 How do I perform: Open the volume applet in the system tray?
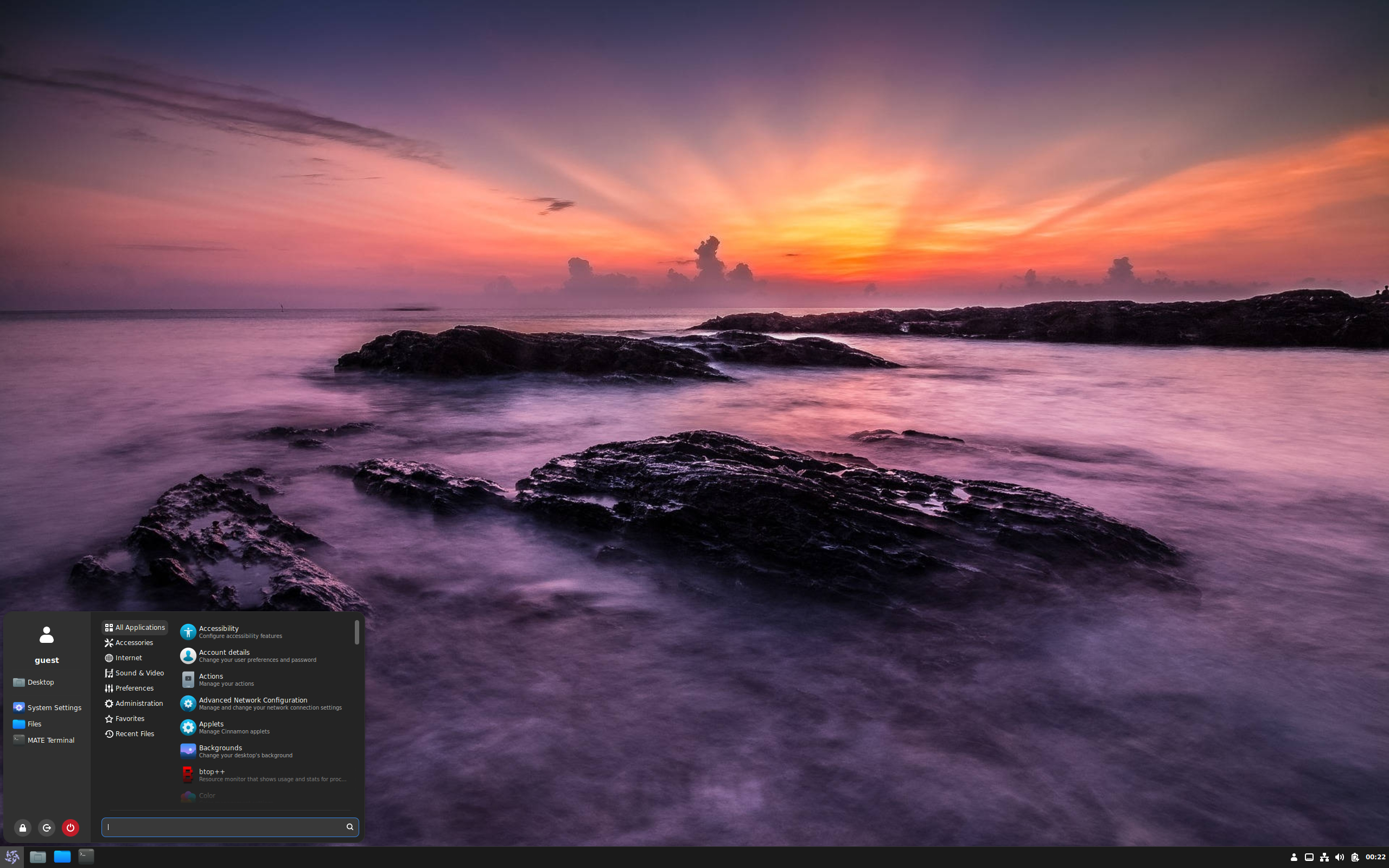[1340, 857]
